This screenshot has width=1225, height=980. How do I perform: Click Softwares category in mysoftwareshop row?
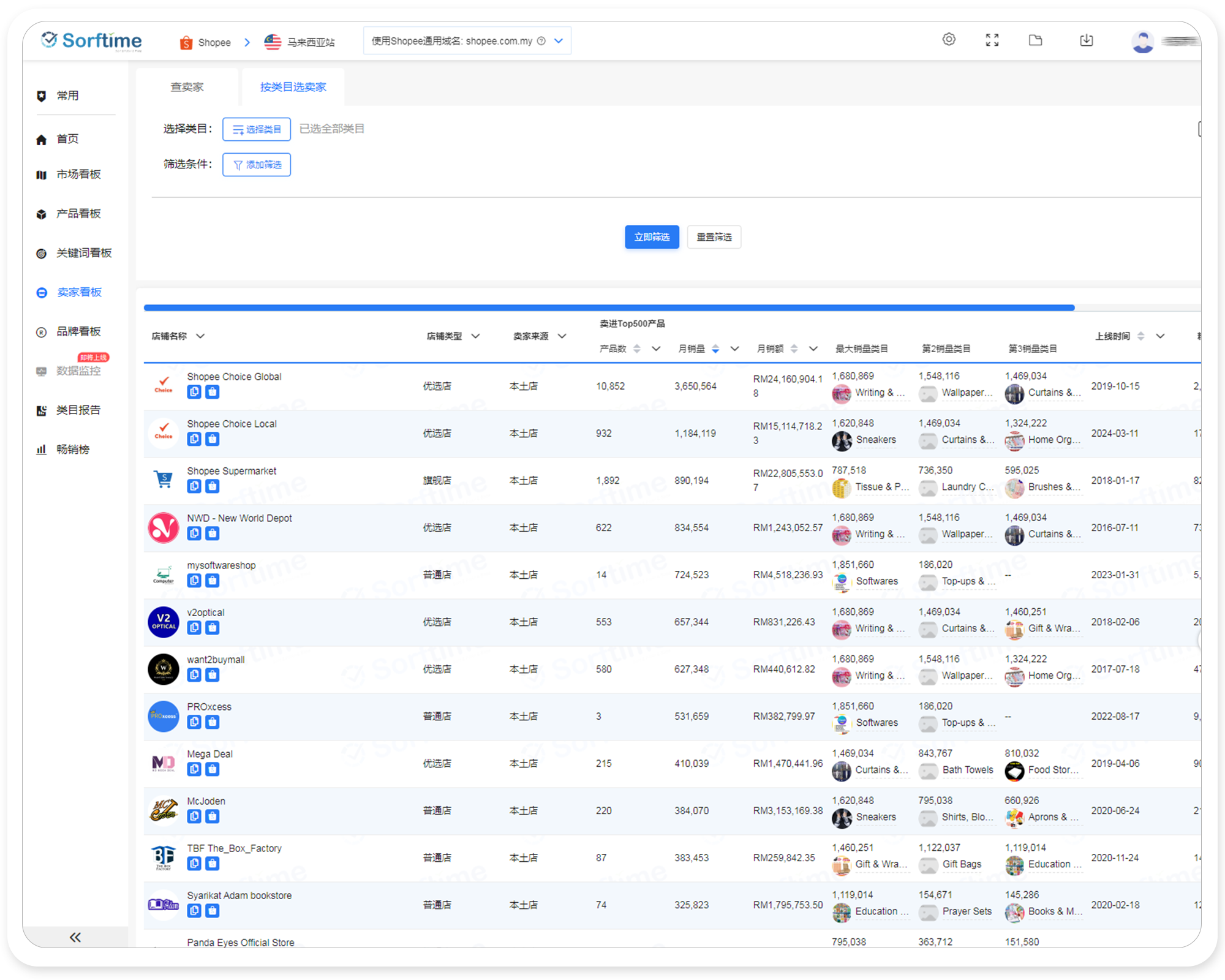(x=876, y=581)
